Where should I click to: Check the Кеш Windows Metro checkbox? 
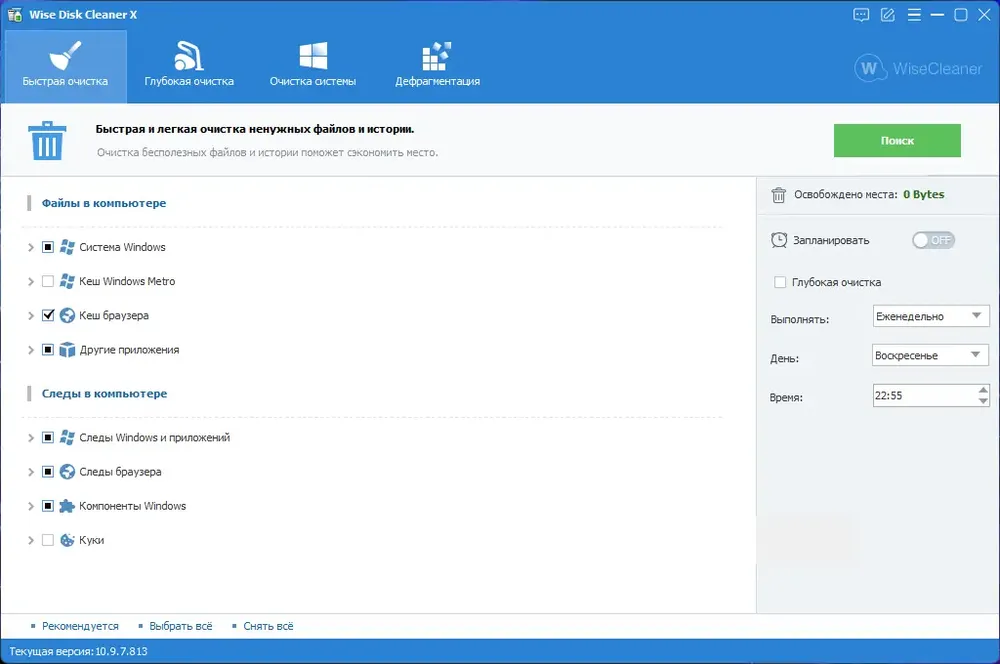click(x=48, y=281)
